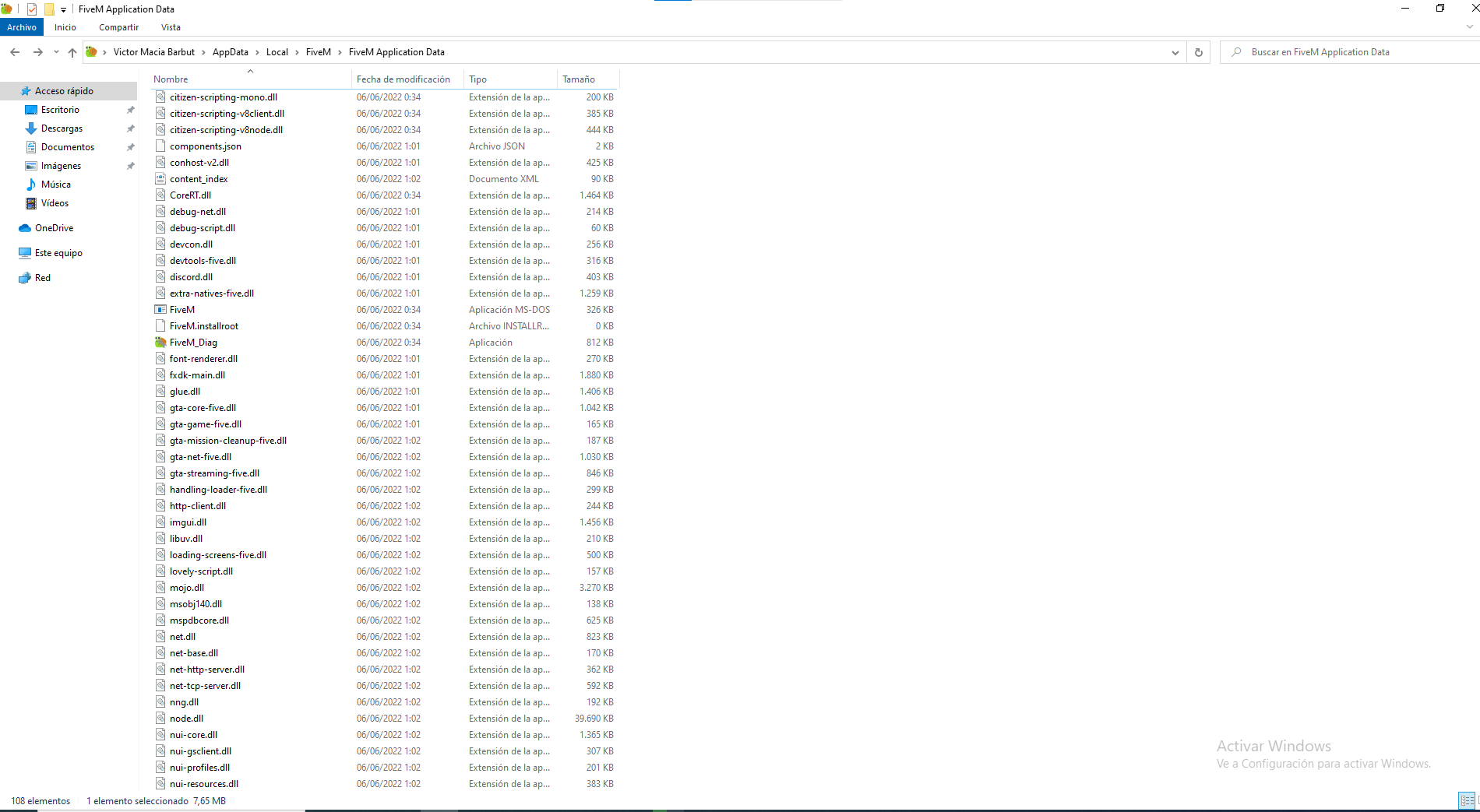This screenshot has width=1480, height=812.
Task: Select the Red network icon
Action: tap(25, 278)
